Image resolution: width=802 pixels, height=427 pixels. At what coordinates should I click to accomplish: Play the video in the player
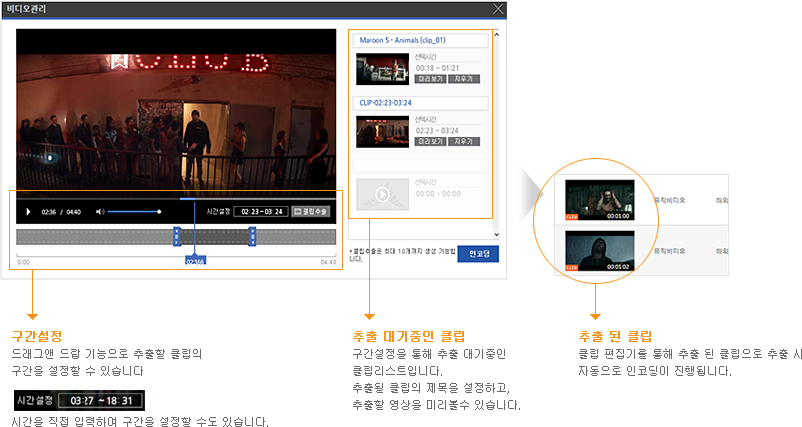click(28, 212)
